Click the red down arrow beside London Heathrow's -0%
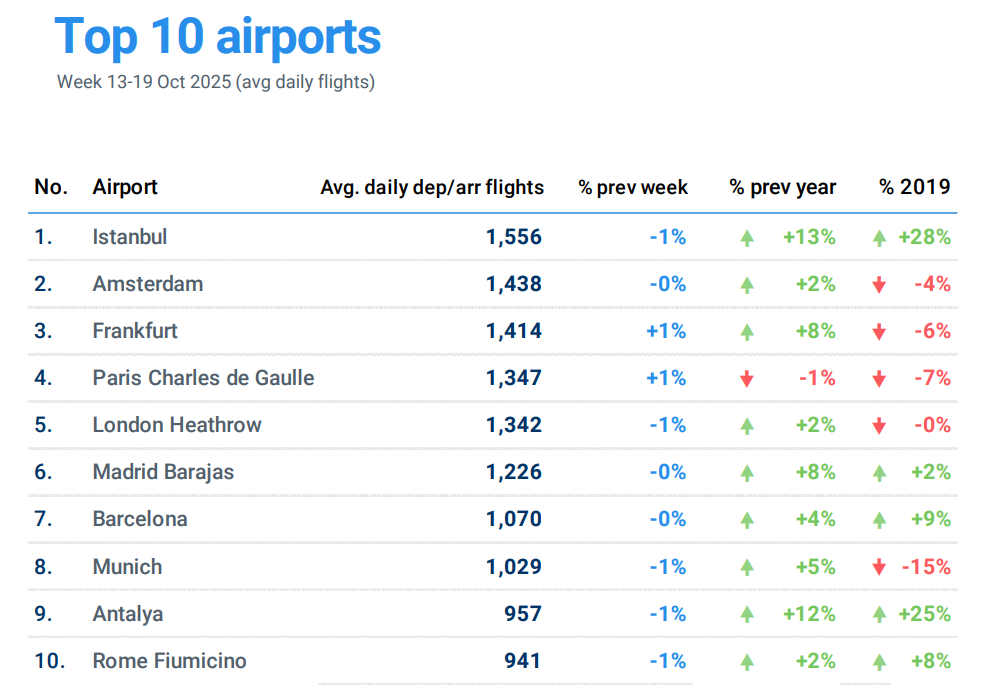The image size is (999, 693). pos(879,426)
